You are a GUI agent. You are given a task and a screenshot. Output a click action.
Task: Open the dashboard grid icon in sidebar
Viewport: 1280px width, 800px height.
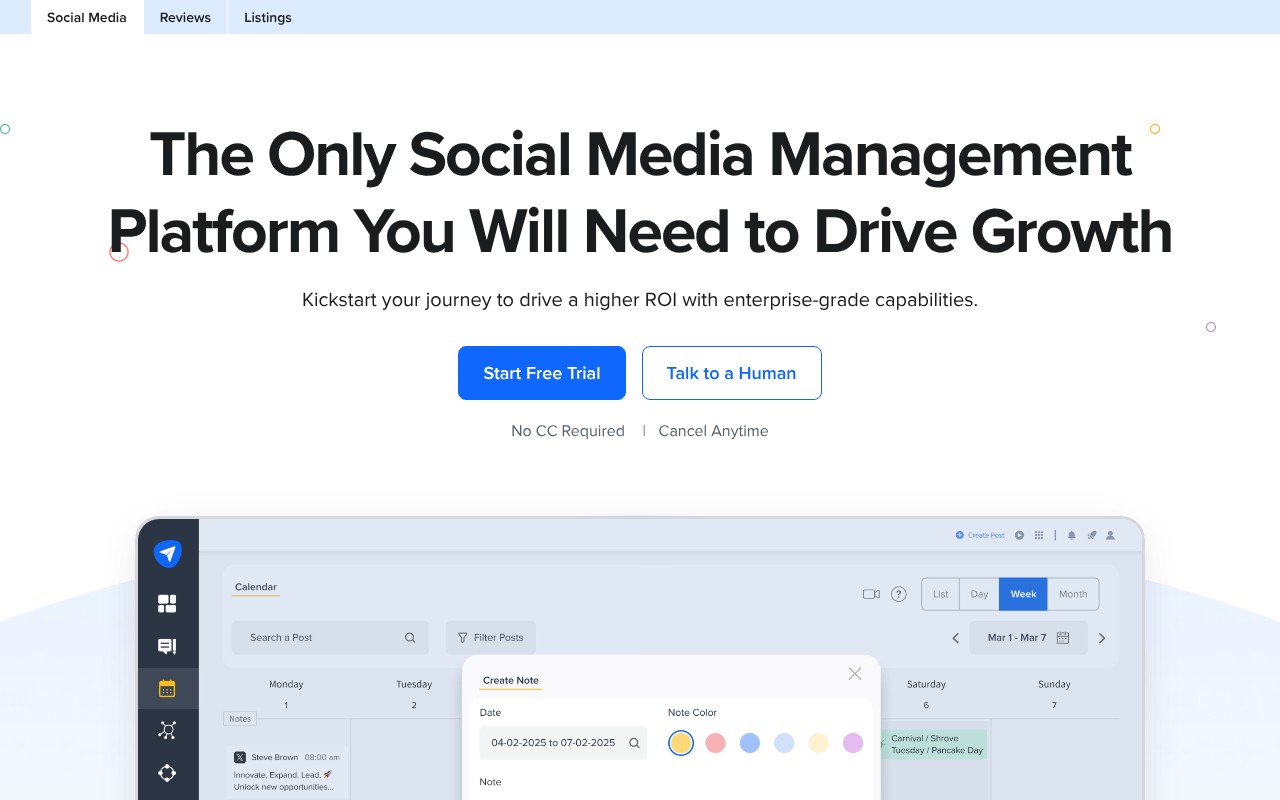167,603
